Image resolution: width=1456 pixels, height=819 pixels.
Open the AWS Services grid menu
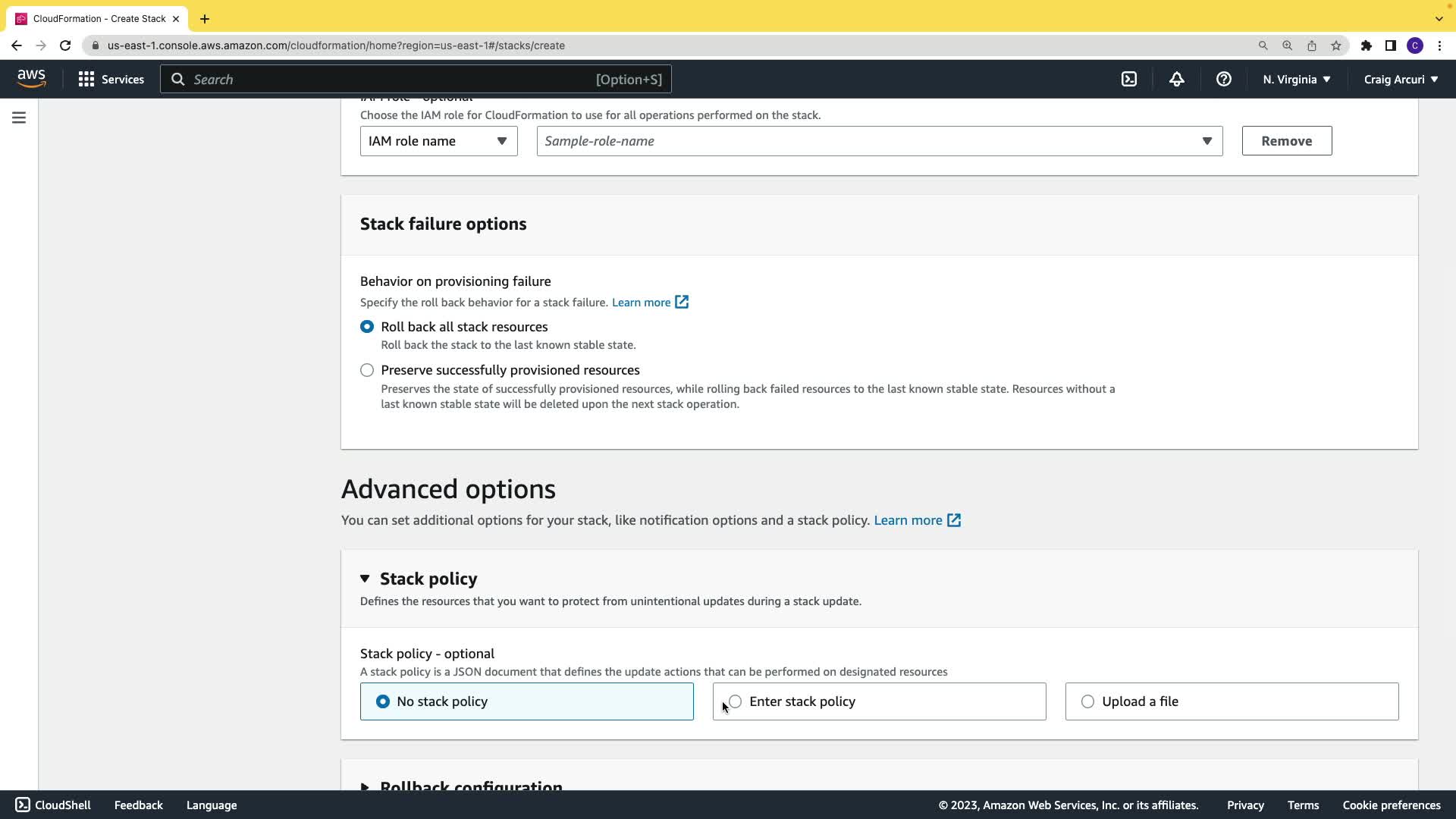pyautogui.click(x=111, y=80)
